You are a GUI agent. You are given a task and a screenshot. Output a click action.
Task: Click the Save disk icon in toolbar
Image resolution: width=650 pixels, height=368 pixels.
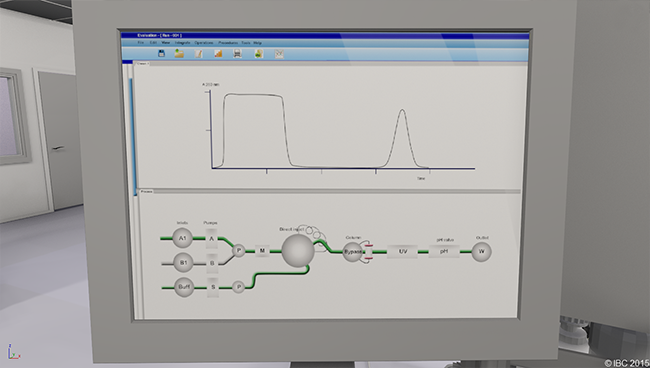click(162, 53)
